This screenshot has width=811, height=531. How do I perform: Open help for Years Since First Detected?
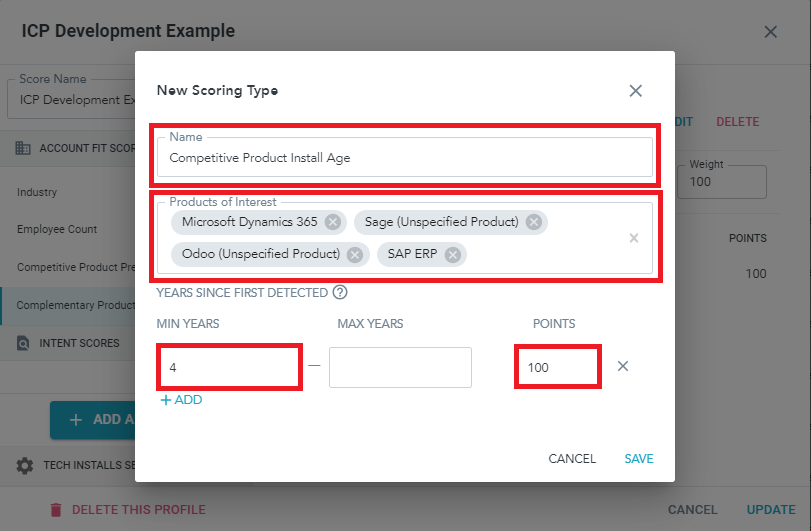340,293
